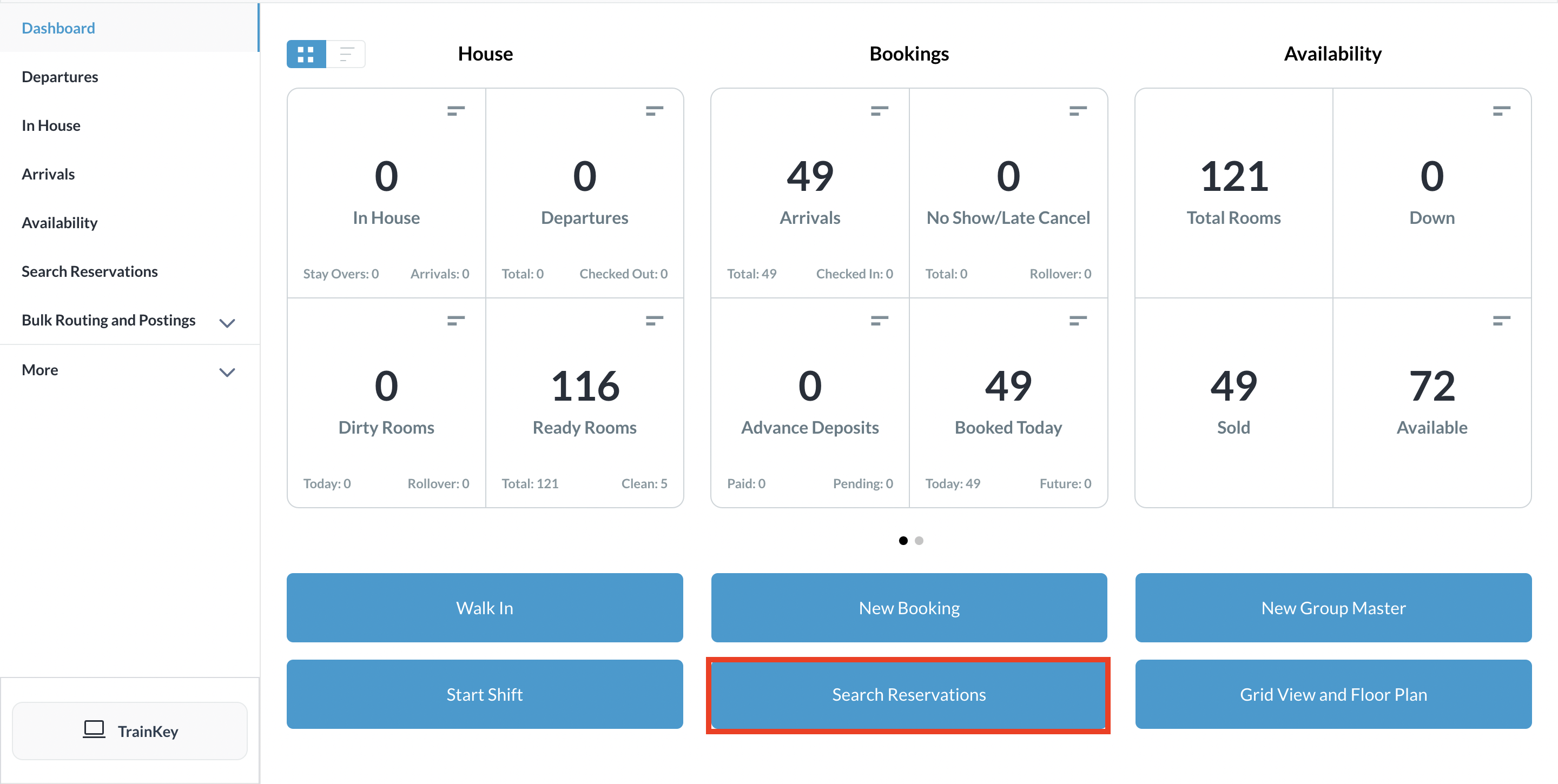The image size is (1558, 784).
Task: Open Booked Today tile menu icon
Action: (1077, 321)
